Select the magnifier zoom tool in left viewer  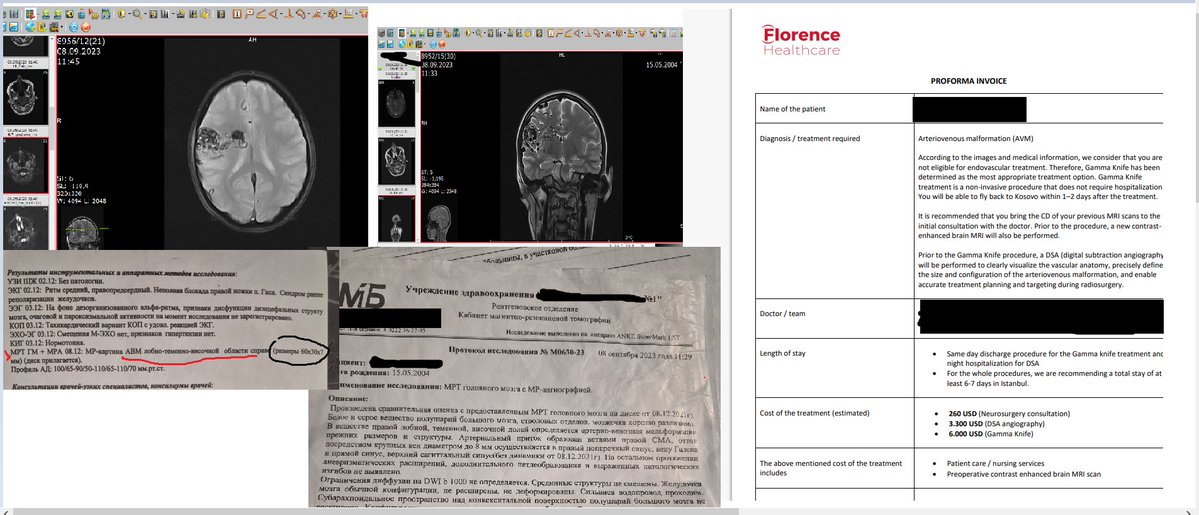137,15
